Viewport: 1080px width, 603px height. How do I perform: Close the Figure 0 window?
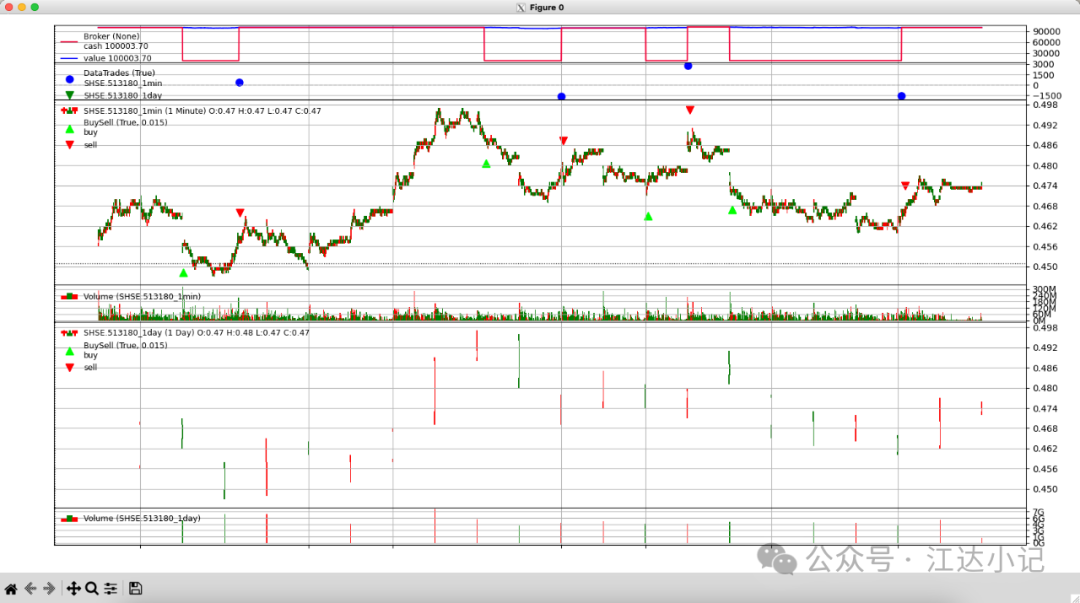pyautogui.click(x=7, y=7)
